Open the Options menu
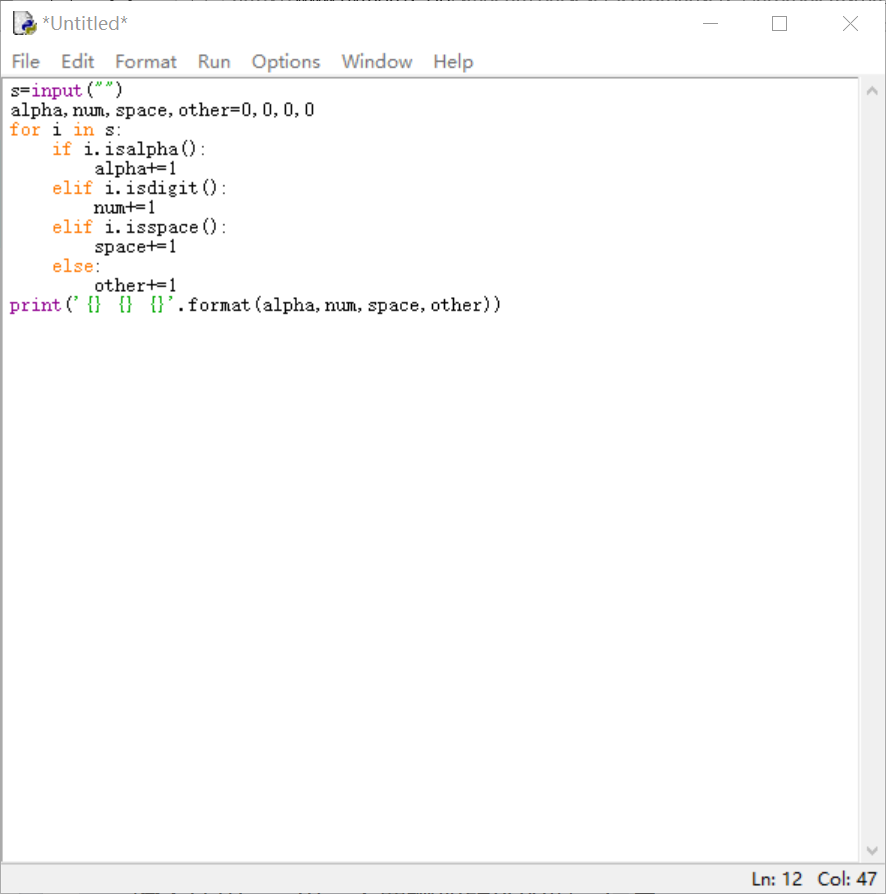Viewport: 886px width, 894px height. 286,62
